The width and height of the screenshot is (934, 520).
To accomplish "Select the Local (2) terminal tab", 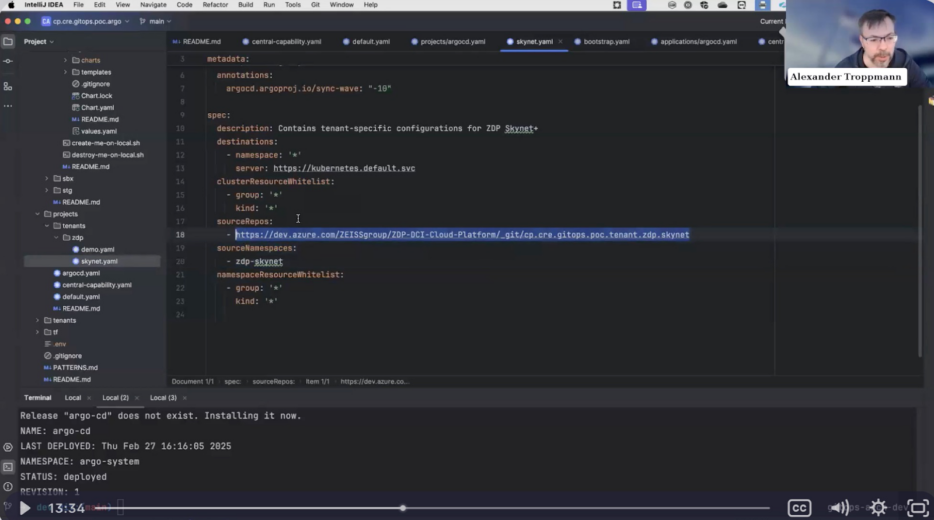I will (x=115, y=398).
